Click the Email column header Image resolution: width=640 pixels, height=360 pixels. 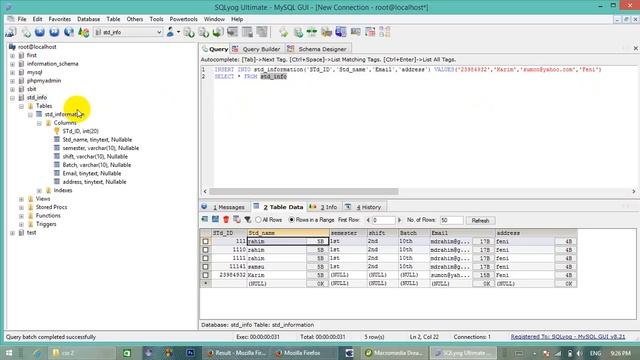pos(462,233)
